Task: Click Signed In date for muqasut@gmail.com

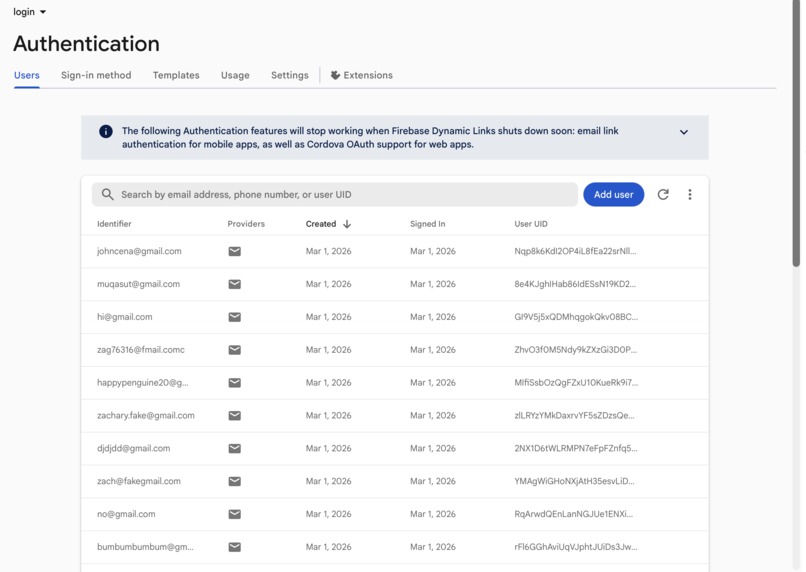Action: tap(433, 284)
